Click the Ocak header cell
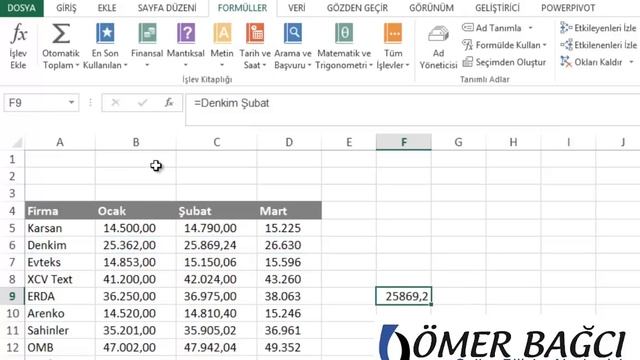640x360 pixels. coord(136,211)
